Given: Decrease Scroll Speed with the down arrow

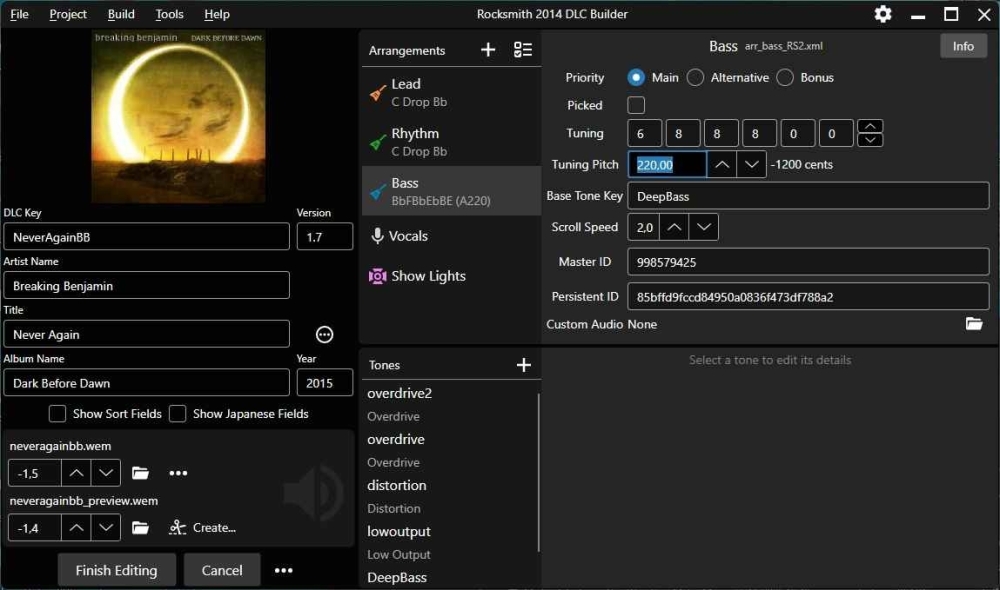Looking at the screenshot, I should tap(704, 228).
